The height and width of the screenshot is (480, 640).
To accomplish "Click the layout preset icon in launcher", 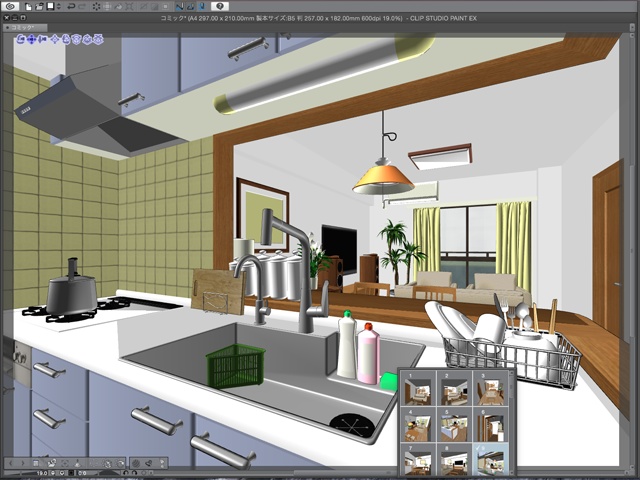I will 108,463.
